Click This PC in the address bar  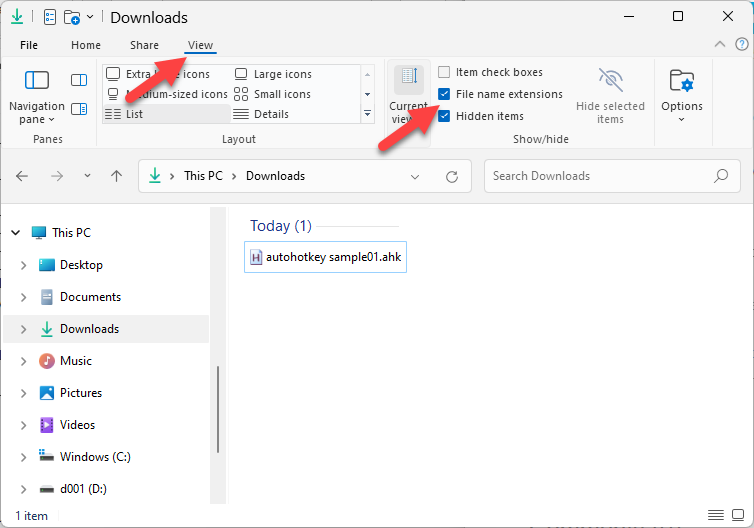point(203,176)
